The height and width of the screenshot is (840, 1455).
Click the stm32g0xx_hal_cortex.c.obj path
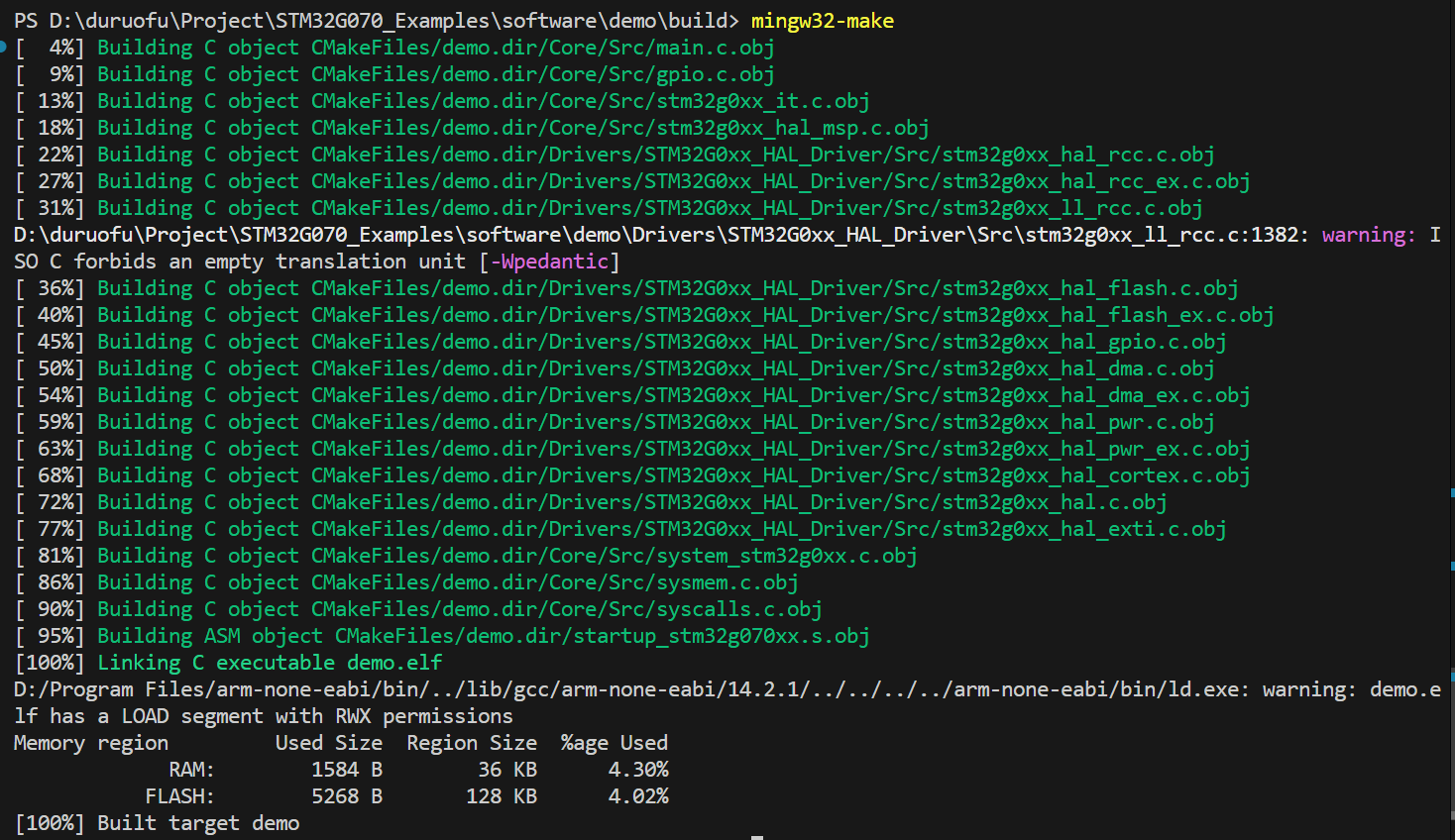pos(780,475)
